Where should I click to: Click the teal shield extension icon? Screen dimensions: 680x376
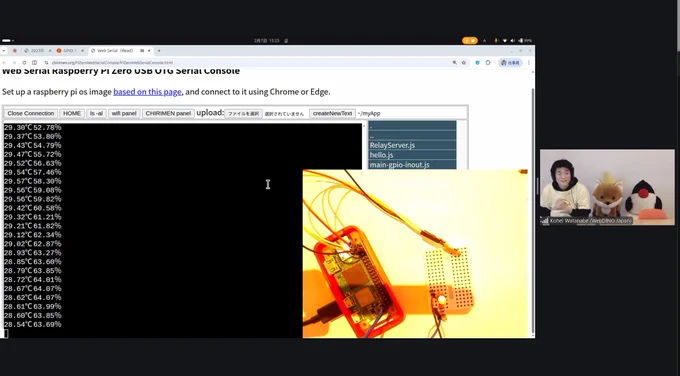point(477,62)
